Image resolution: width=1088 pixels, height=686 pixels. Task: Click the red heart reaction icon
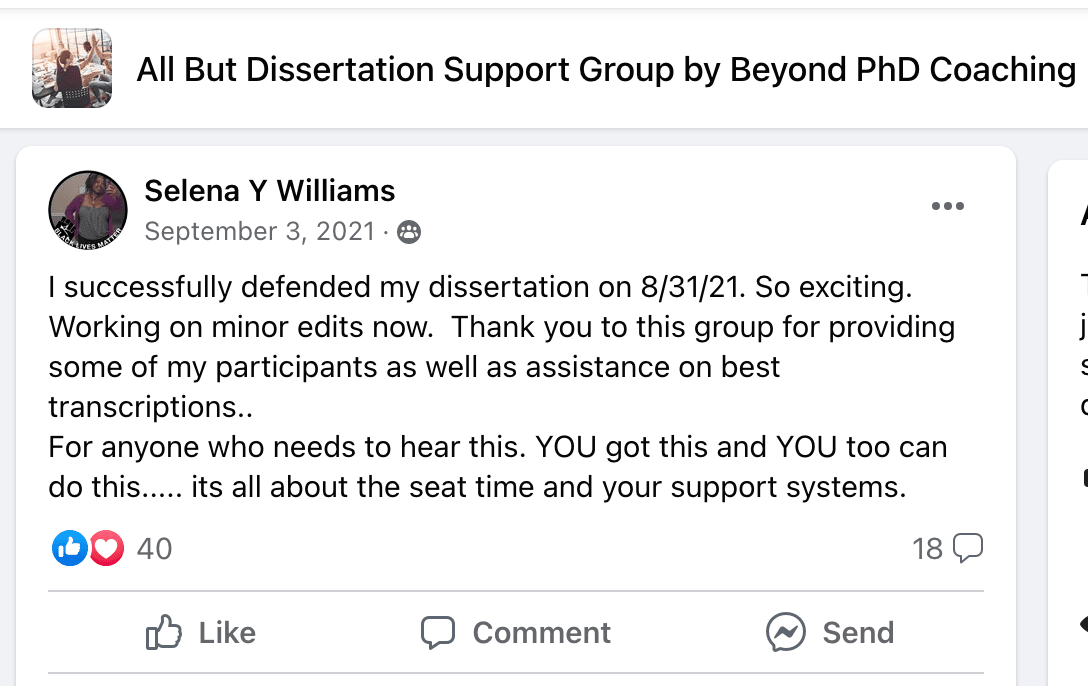click(x=106, y=548)
